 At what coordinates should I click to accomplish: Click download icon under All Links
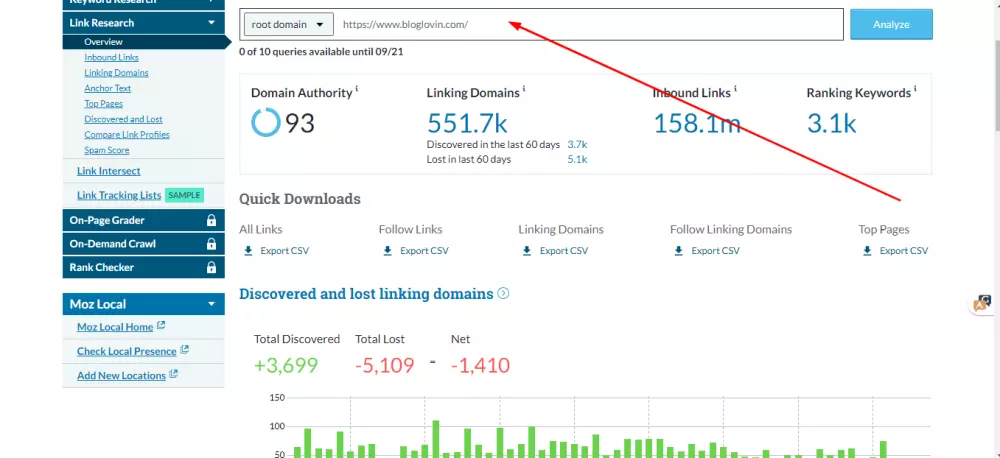click(x=248, y=251)
